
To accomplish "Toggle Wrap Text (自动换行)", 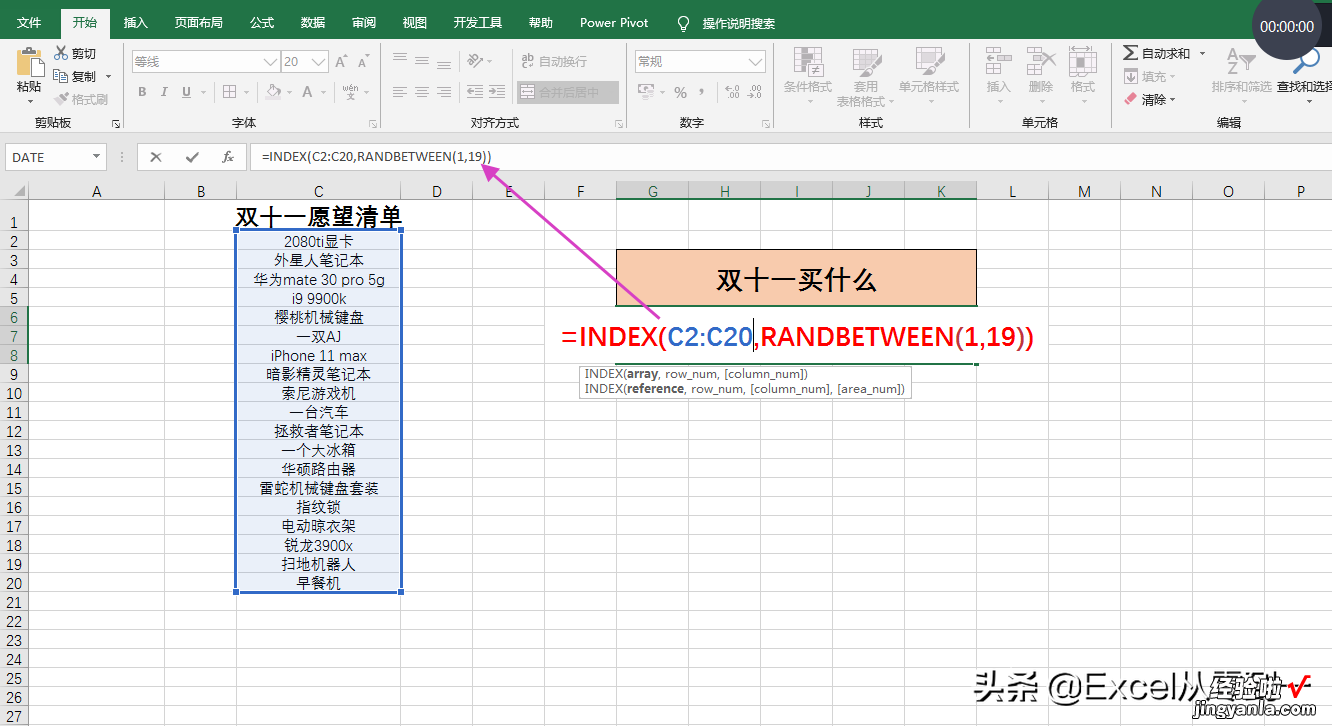I will click(554, 61).
